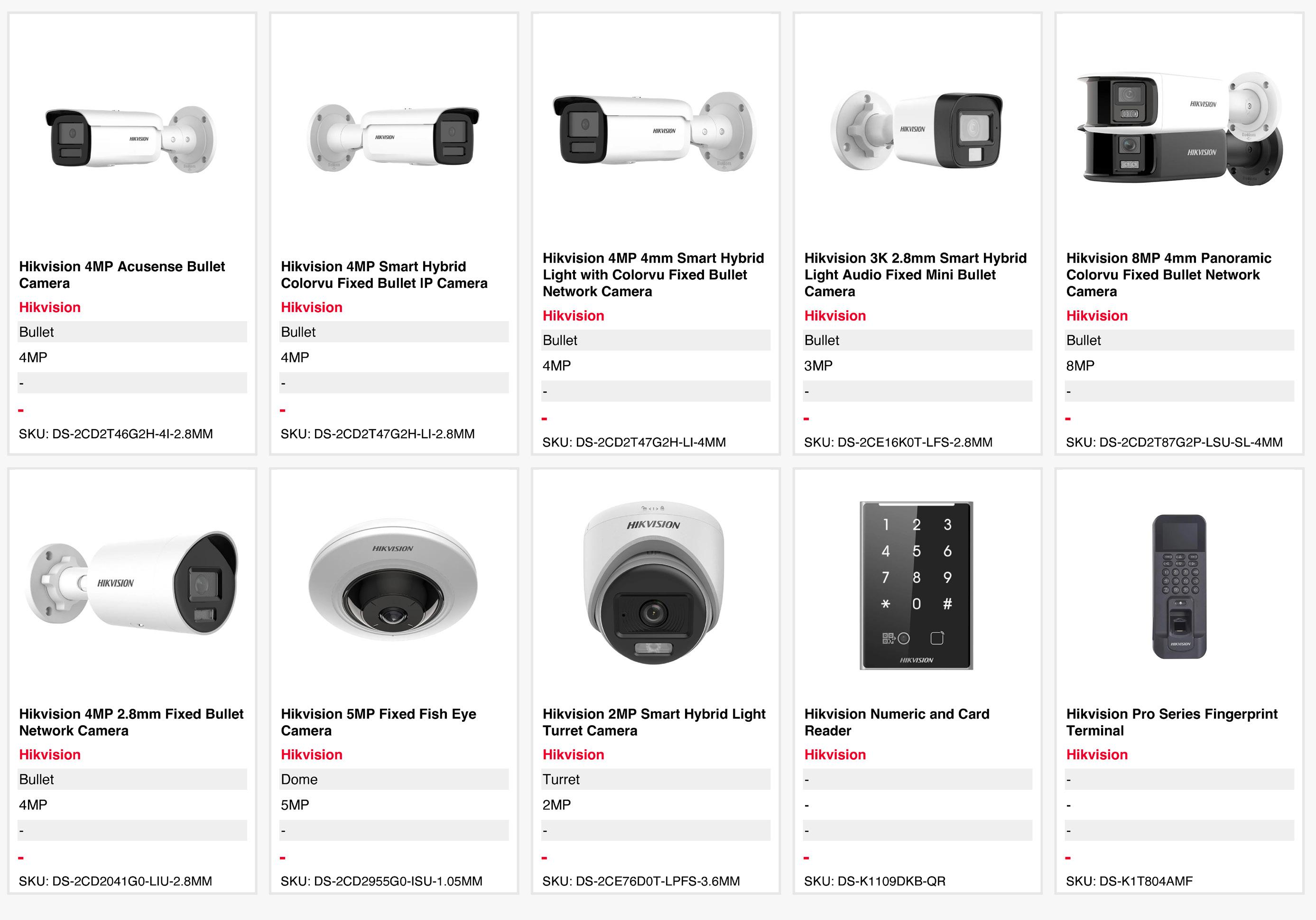Open Hikvision 4MP Acusense Bullet Camera title
Image resolution: width=1316 pixels, height=920 pixels.
click(121, 275)
